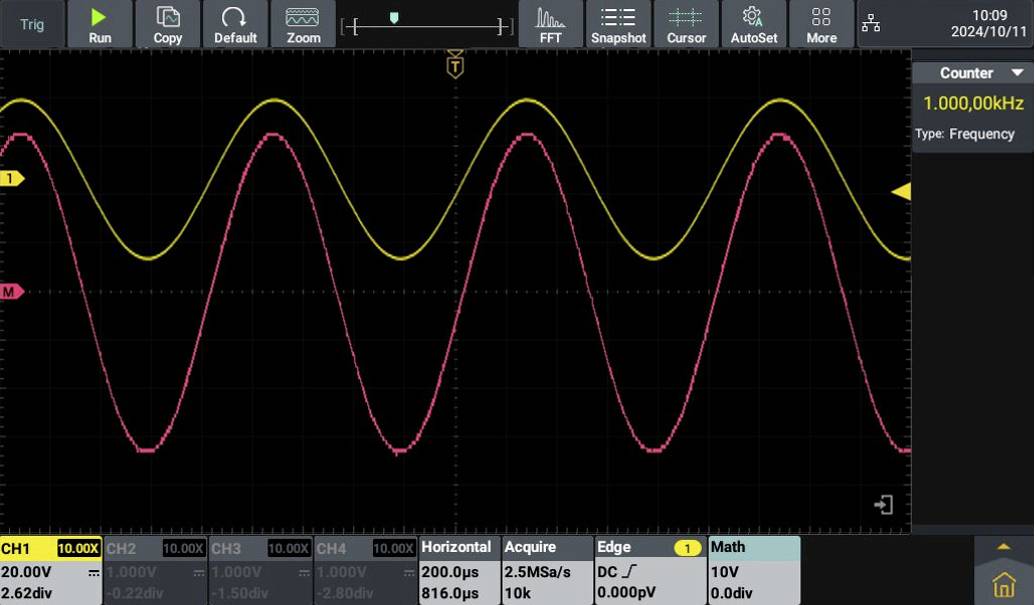Open the Counter measurement dropdown
Screen dimensions: 1036x605
973,72
